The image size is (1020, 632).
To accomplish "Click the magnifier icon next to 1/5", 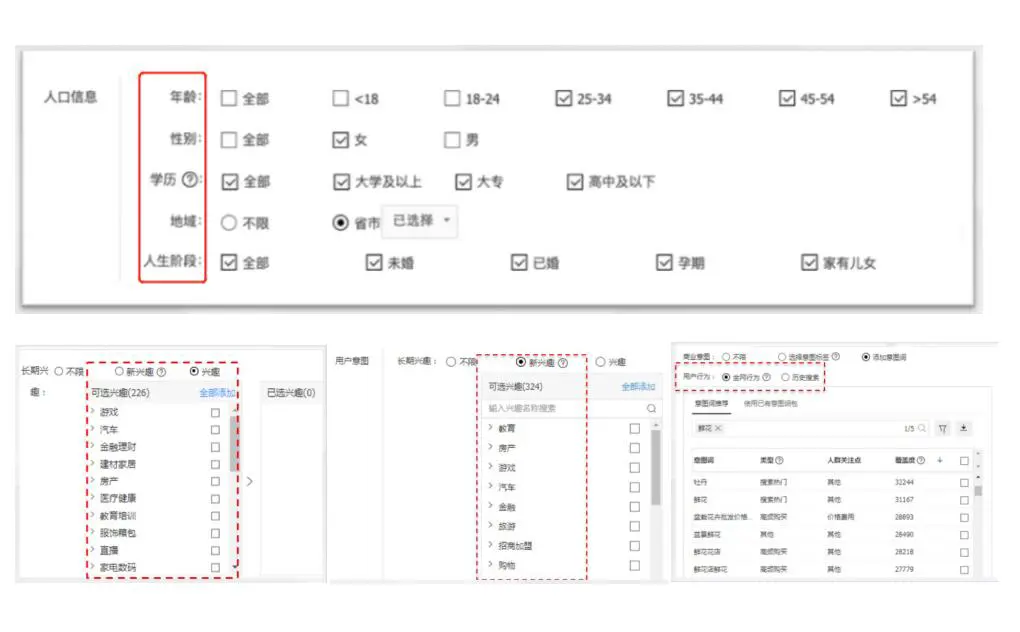I will (x=922, y=428).
